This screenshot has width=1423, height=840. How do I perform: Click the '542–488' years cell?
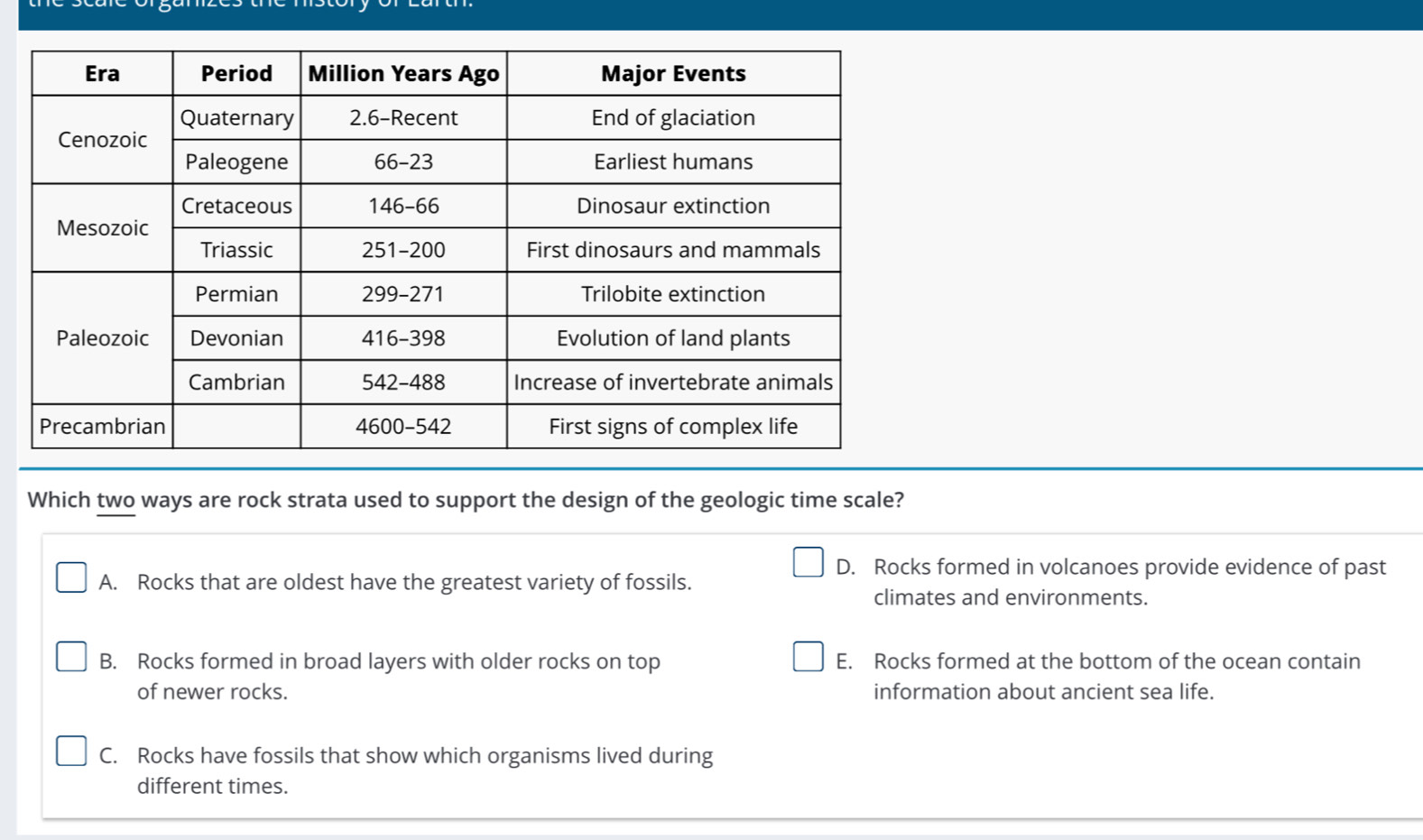(403, 383)
